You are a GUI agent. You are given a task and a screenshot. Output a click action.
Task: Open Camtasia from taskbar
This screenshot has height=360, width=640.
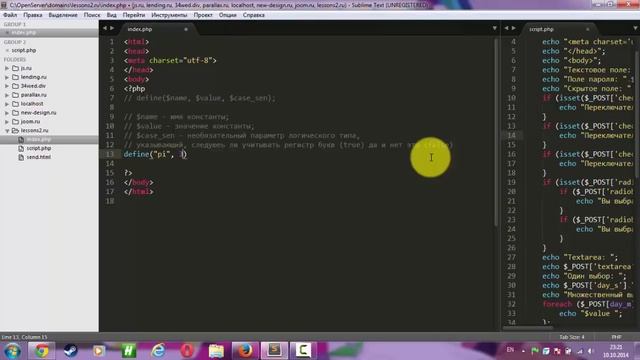[x=303, y=351]
